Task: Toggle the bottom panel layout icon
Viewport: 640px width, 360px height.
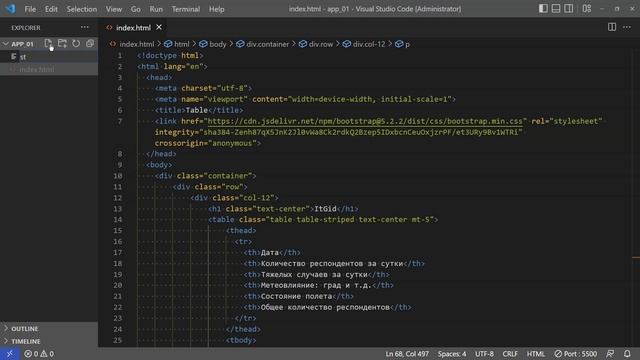Action: [x=556, y=9]
